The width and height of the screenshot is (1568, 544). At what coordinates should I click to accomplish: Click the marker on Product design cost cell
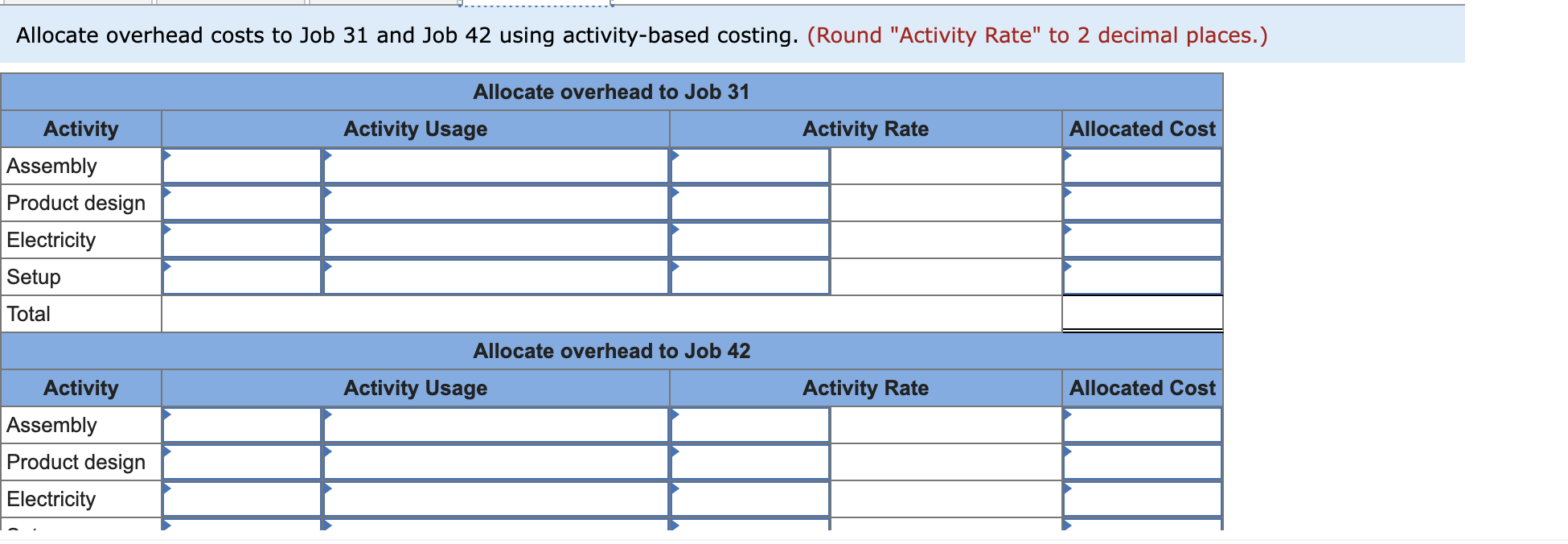pyautogui.click(x=1067, y=196)
